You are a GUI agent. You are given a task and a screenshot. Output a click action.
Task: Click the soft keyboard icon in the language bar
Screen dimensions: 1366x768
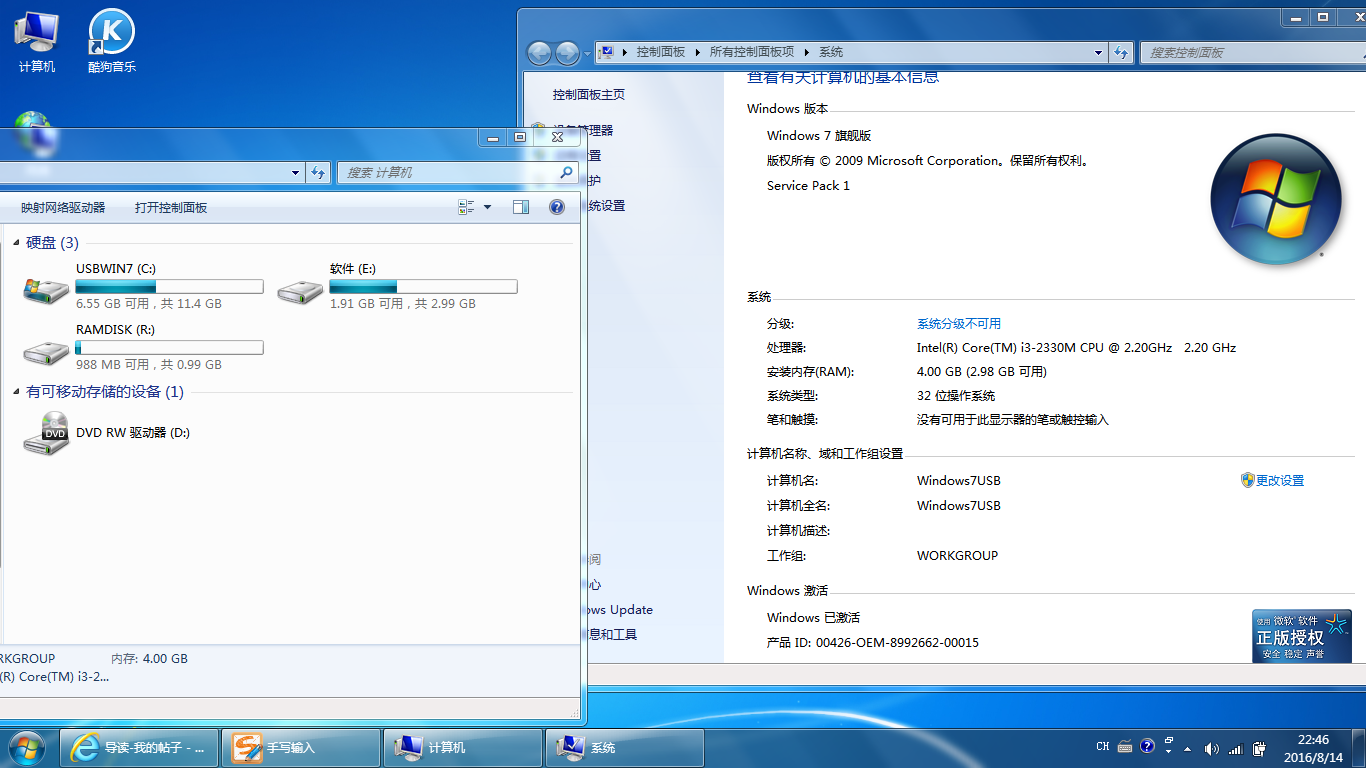coord(1125,746)
